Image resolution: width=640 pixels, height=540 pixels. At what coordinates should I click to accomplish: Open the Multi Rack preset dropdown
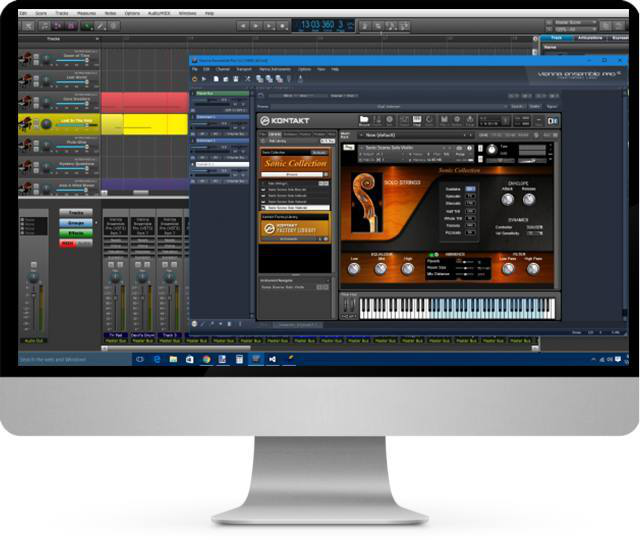click(413, 135)
